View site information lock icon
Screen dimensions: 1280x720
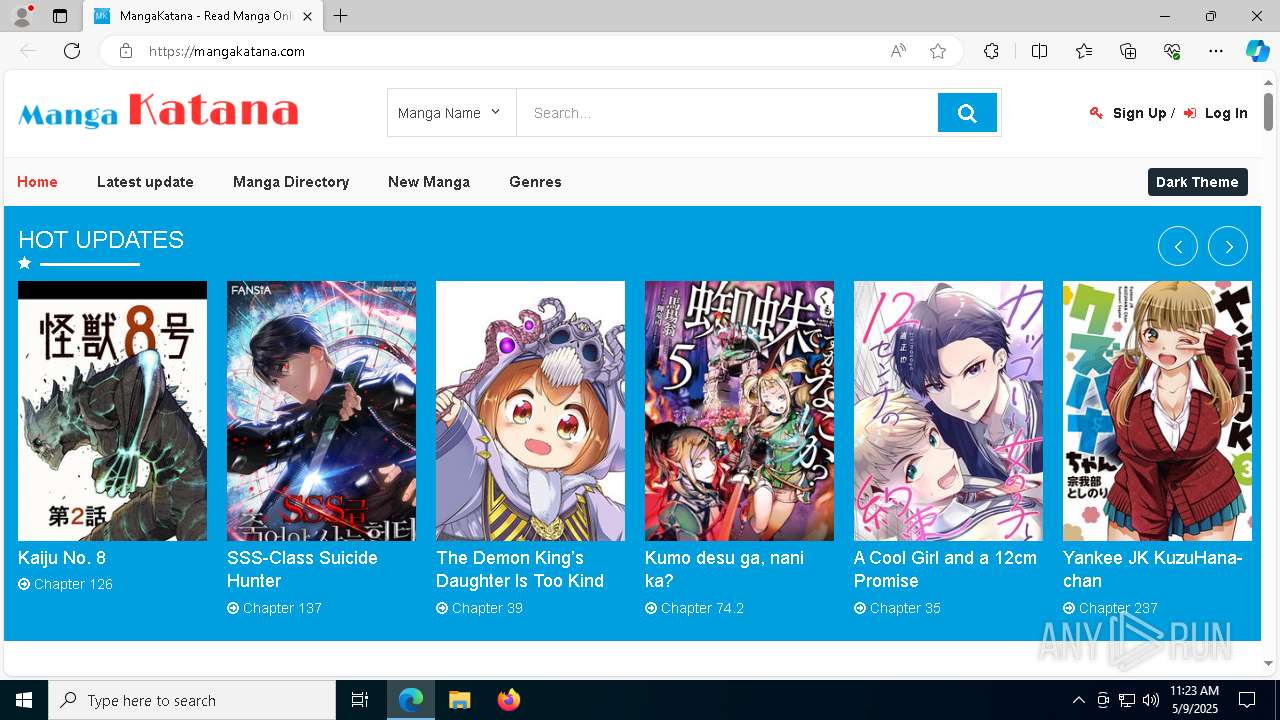pos(125,51)
